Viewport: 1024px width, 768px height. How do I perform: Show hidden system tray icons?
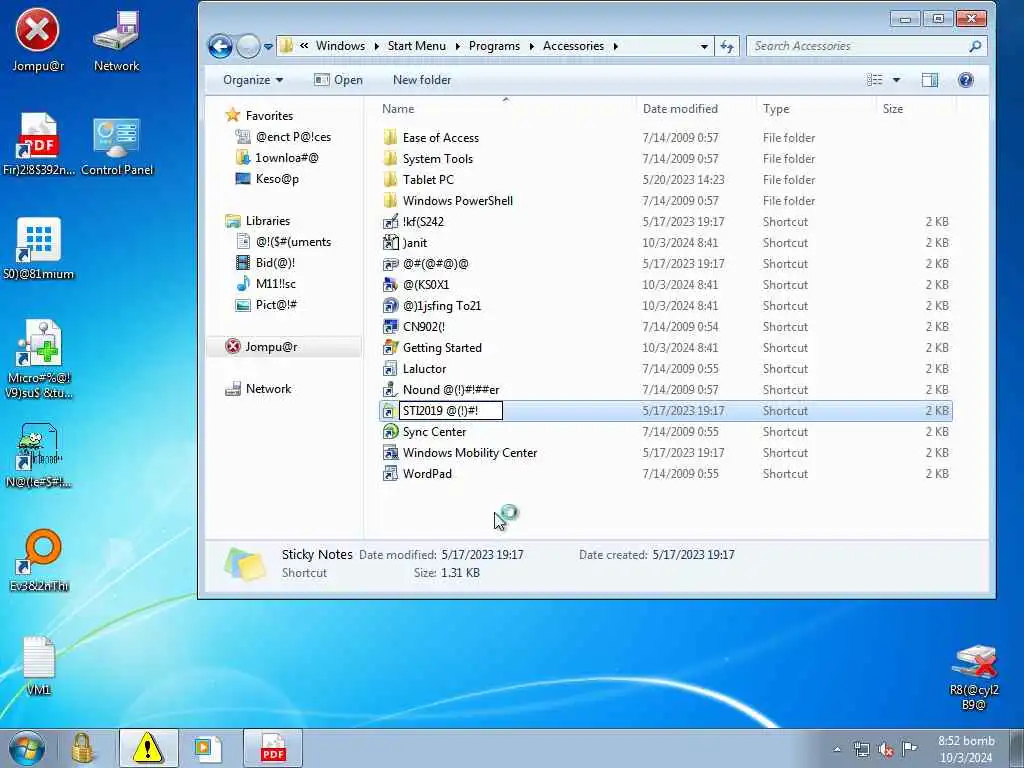tap(837, 749)
